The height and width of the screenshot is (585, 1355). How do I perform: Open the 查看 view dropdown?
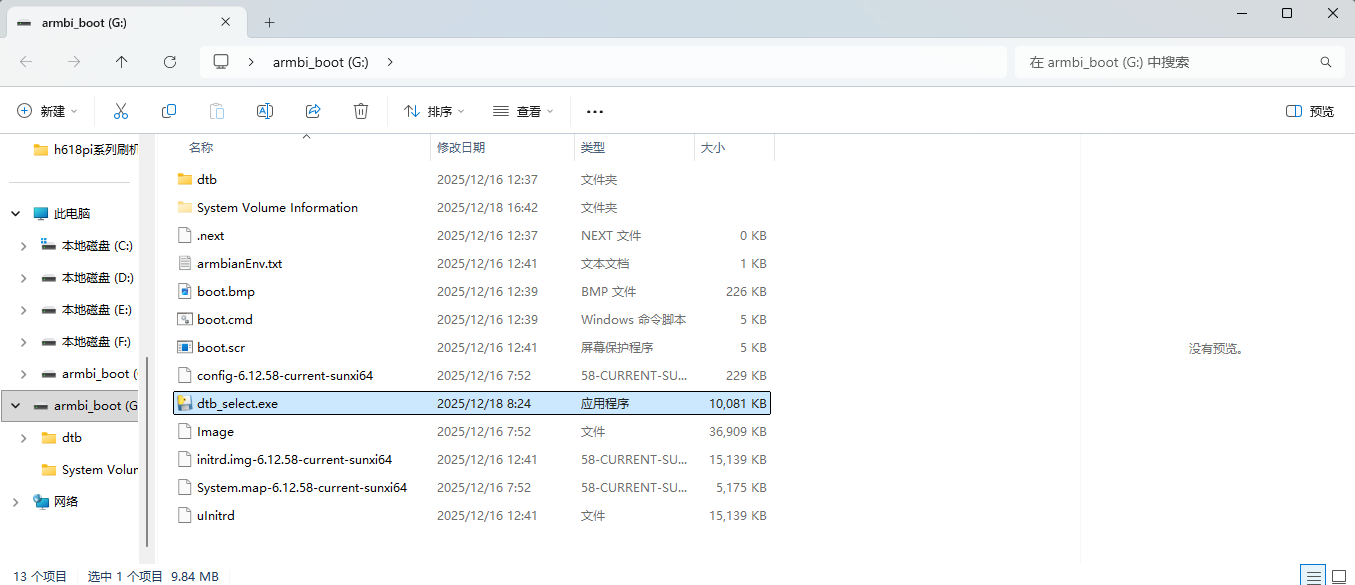pos(523,111)
